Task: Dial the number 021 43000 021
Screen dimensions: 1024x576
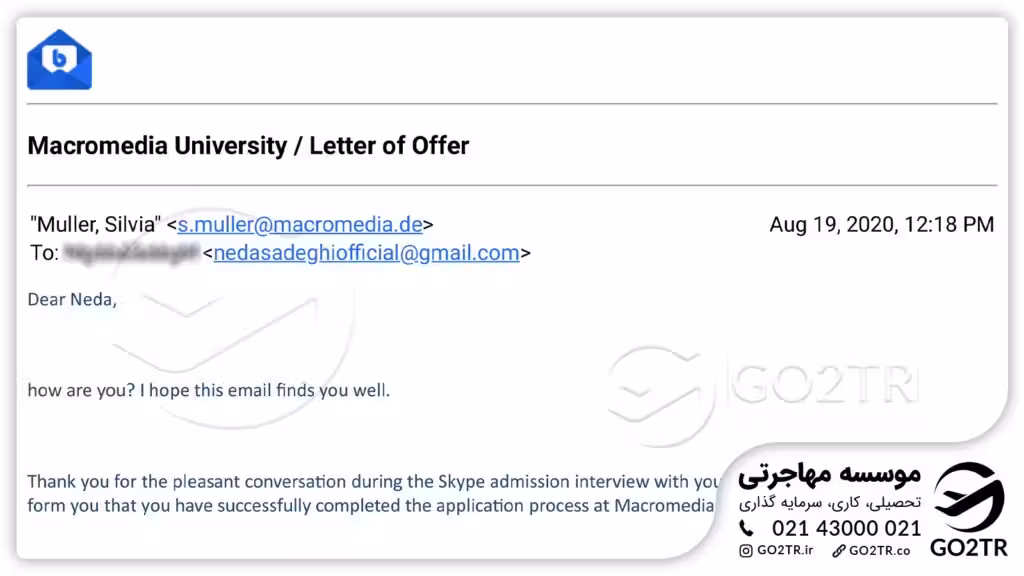Action: pyautogui.click(x=846, y=528)
